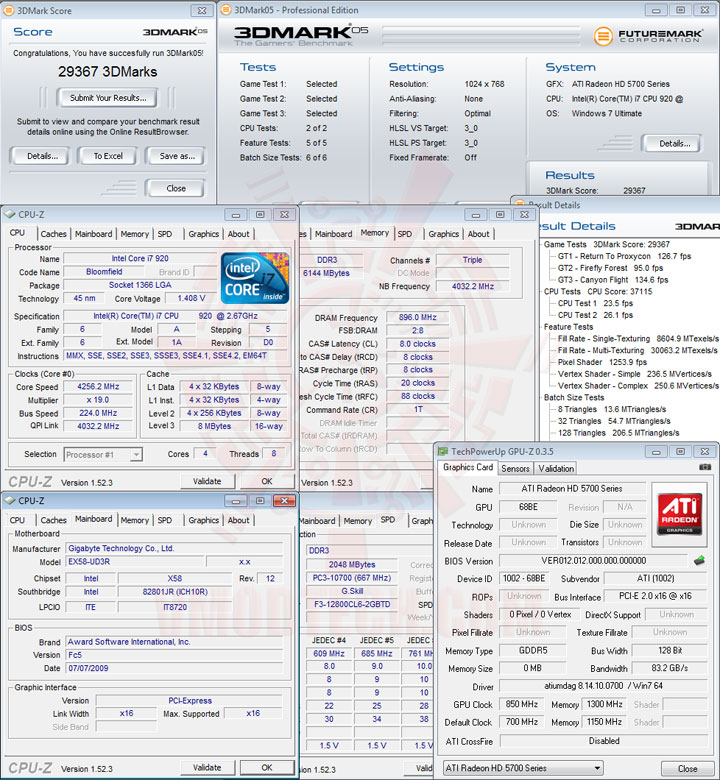The width and height of the screenshot is (720, 780).
Task: Click the Futuremark Corporation logo
Action: [648, 36]
